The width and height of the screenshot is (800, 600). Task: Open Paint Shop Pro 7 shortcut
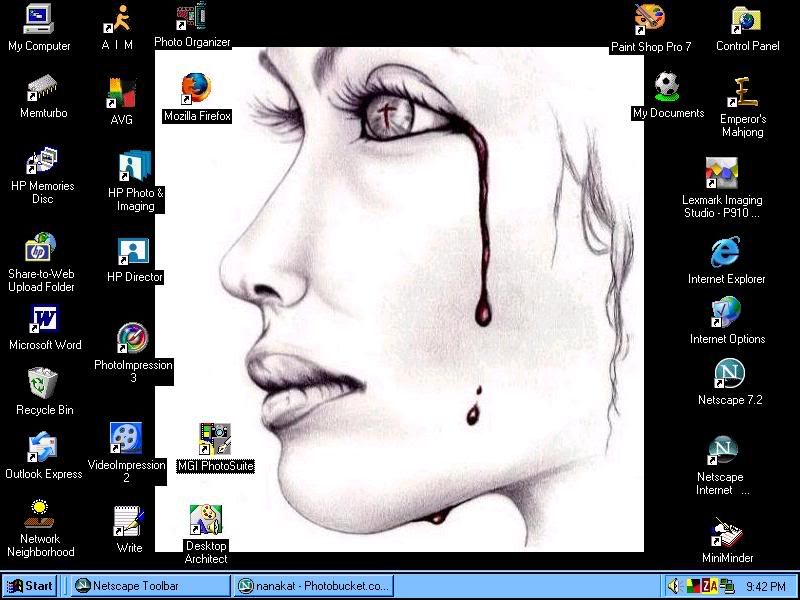click(x=650, y=19)
